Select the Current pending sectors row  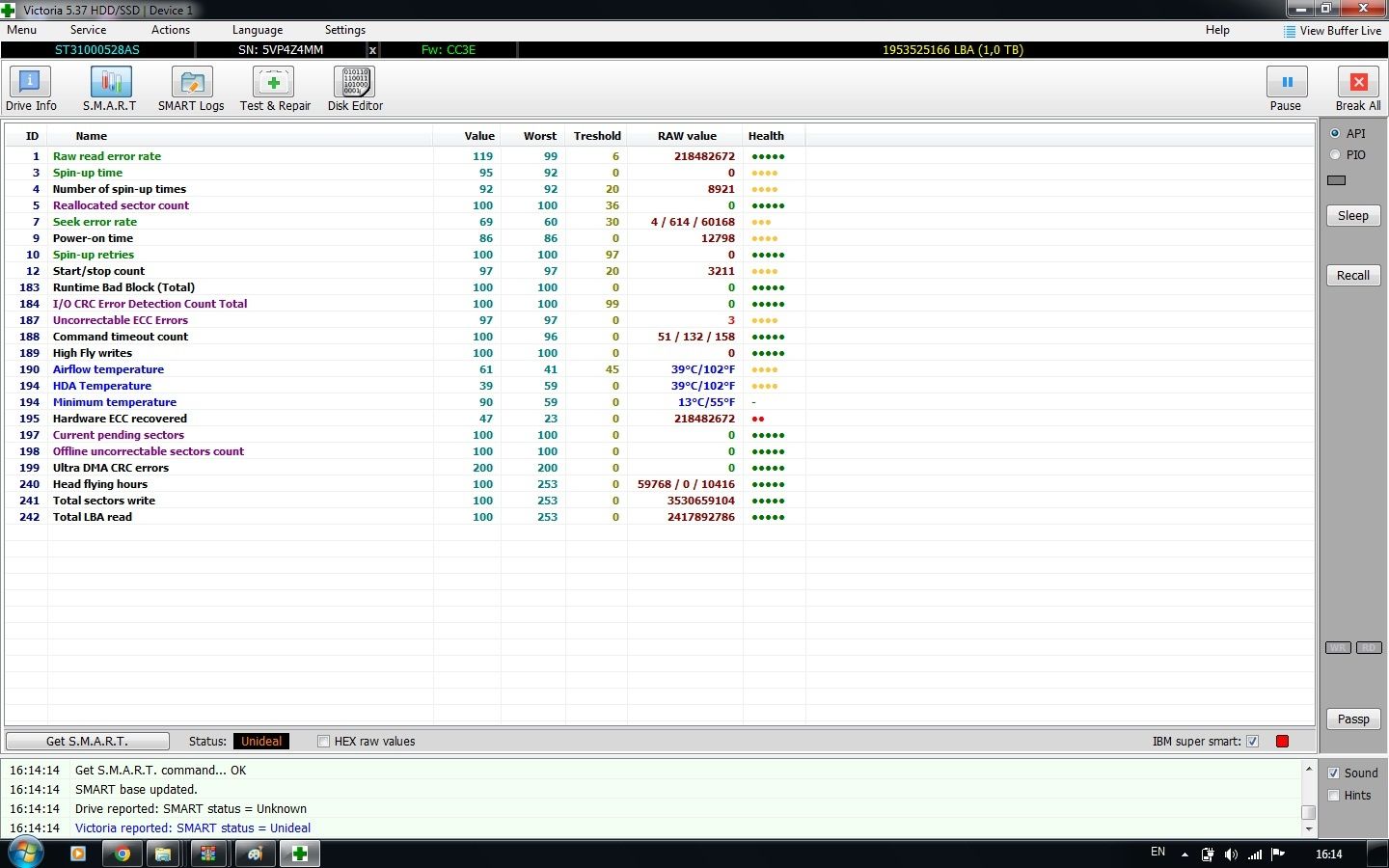(660, 435)
